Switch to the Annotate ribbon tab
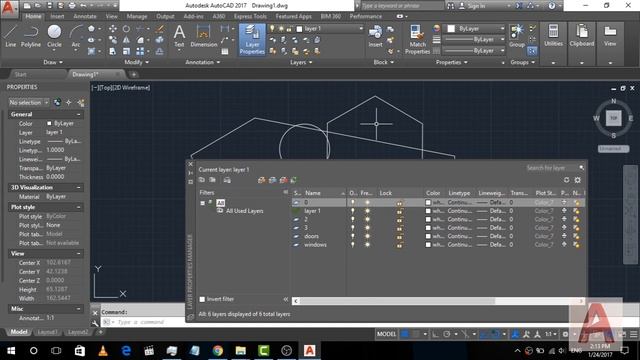The width and height of the screenshot is (640, 360). (85, 16)
